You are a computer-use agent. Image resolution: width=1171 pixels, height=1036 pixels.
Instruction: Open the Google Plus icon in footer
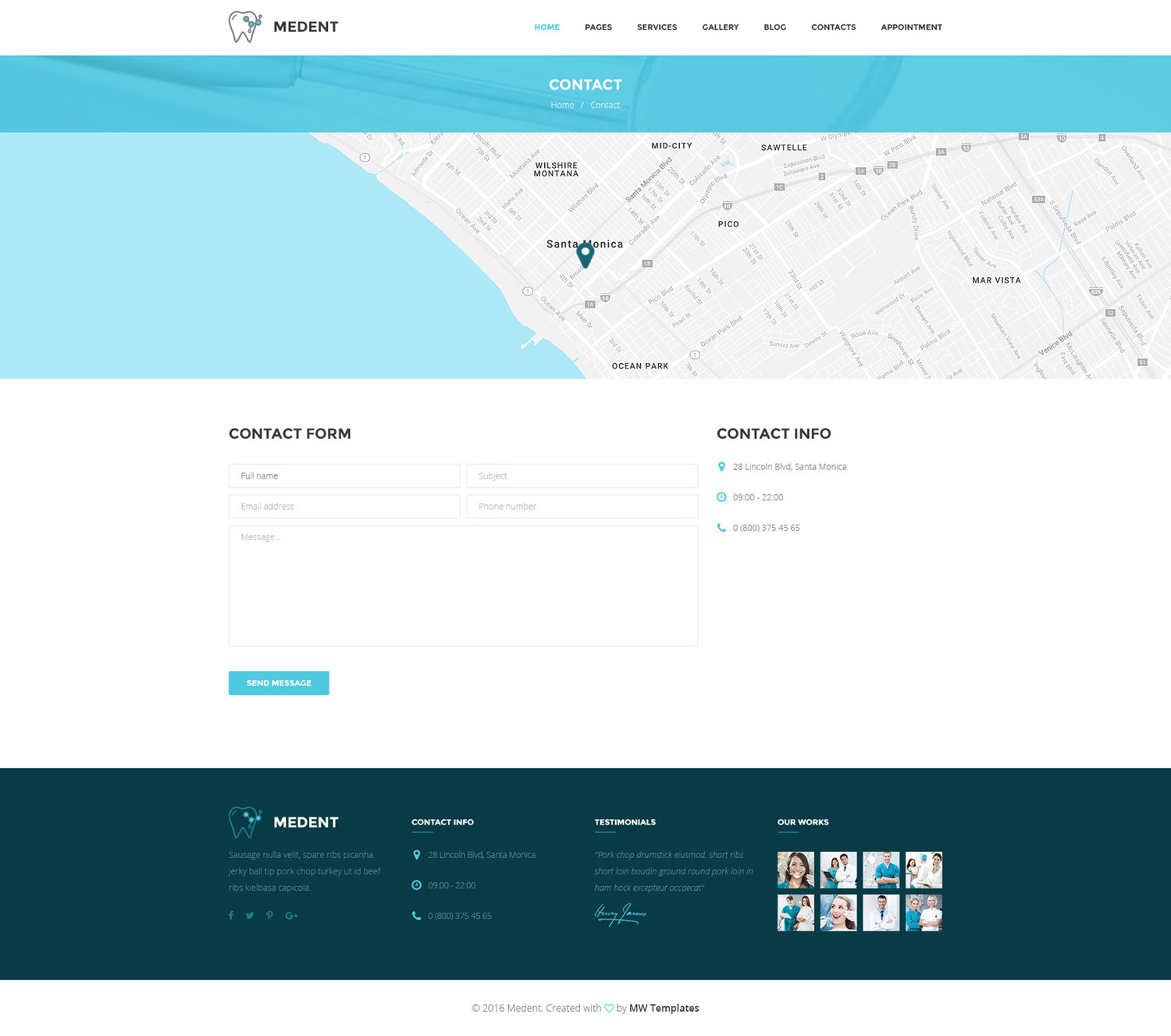point(291,916)
